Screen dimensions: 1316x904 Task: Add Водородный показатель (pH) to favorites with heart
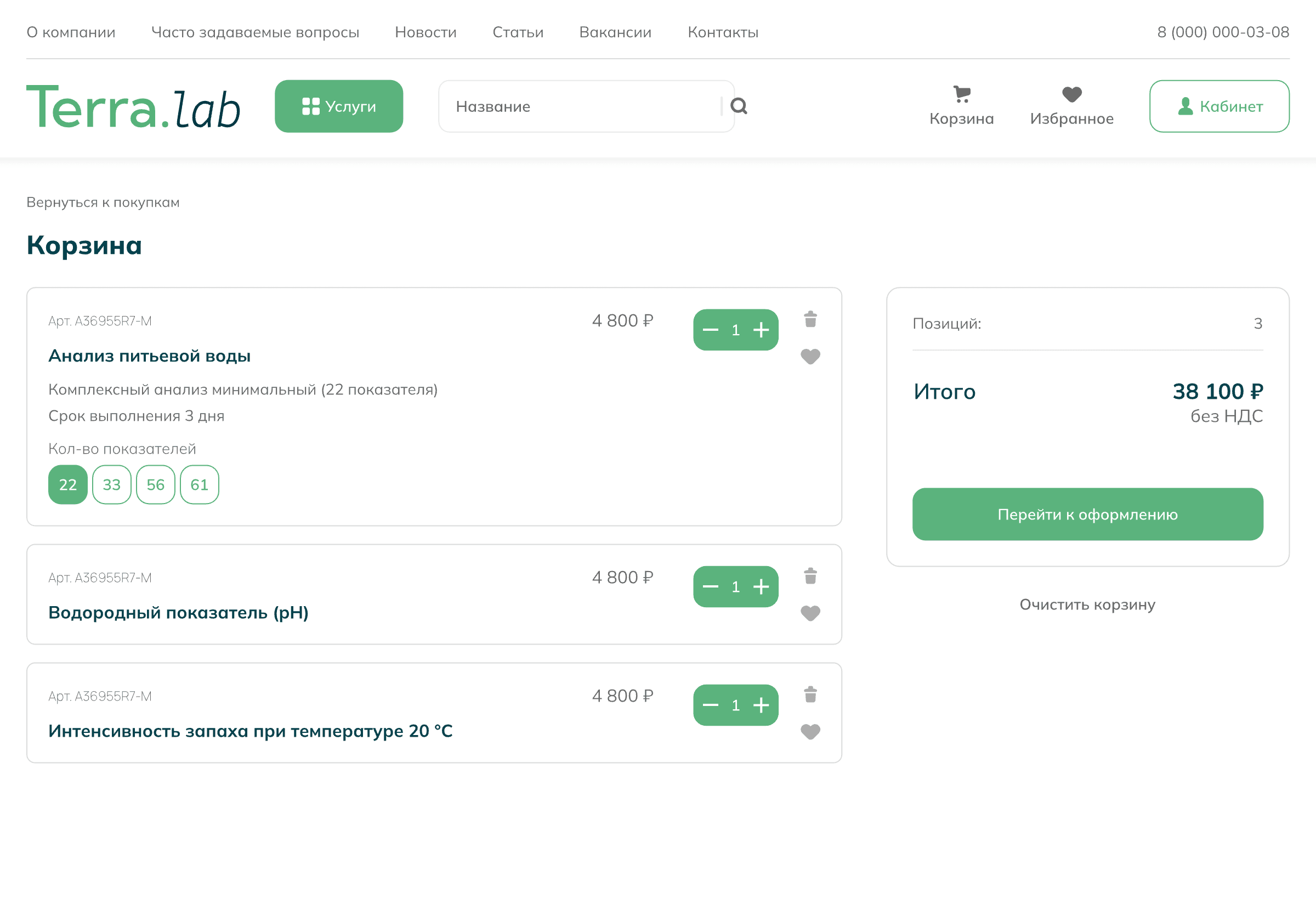[x=810, y=613]
